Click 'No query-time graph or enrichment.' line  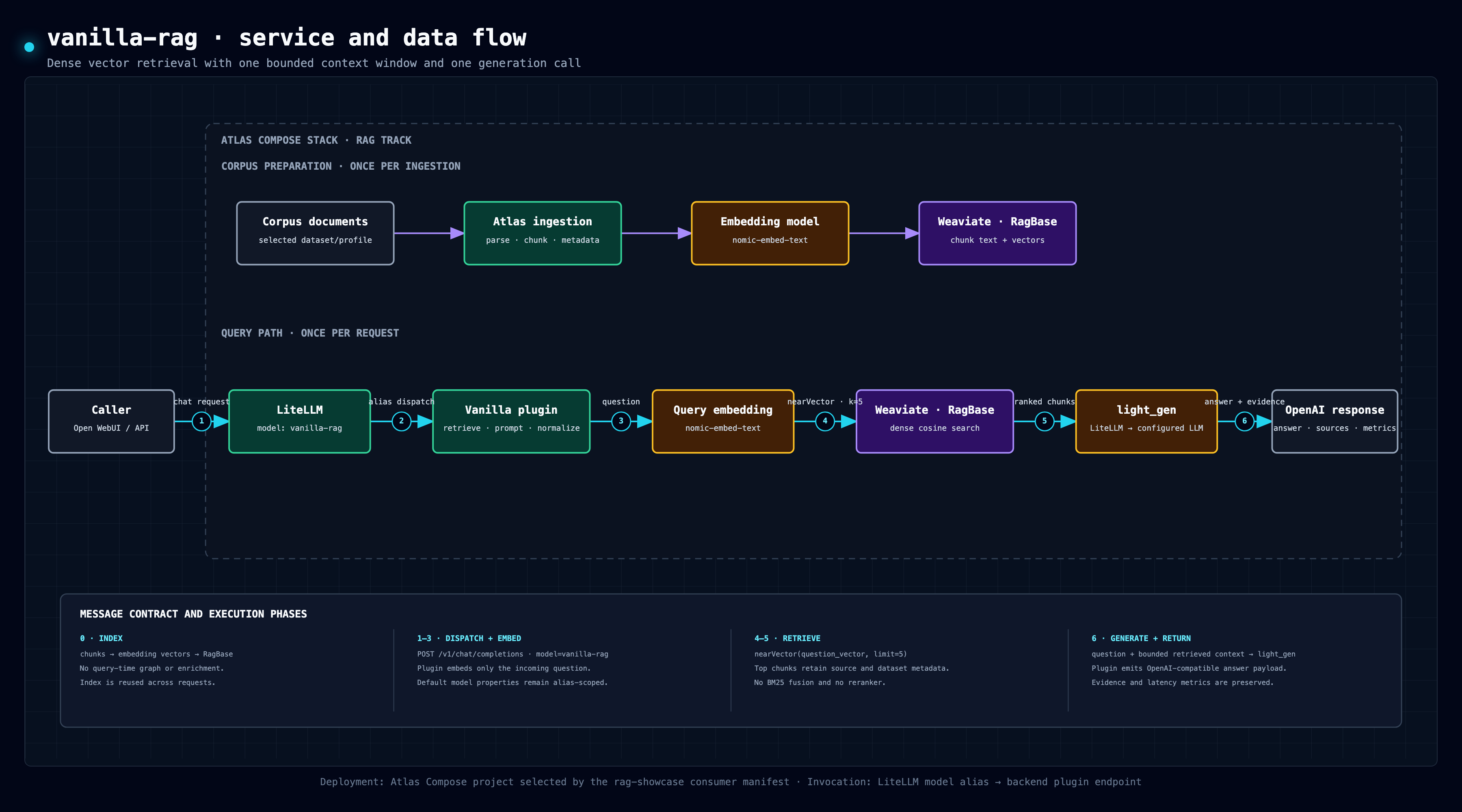pos(151,668)
